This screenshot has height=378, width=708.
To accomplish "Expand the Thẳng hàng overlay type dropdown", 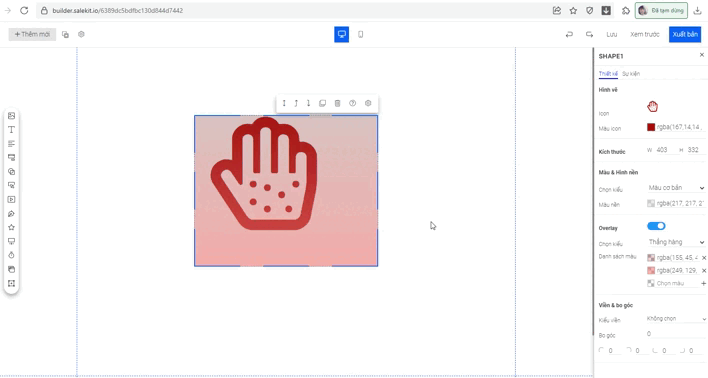I will [x=676, y=242].
